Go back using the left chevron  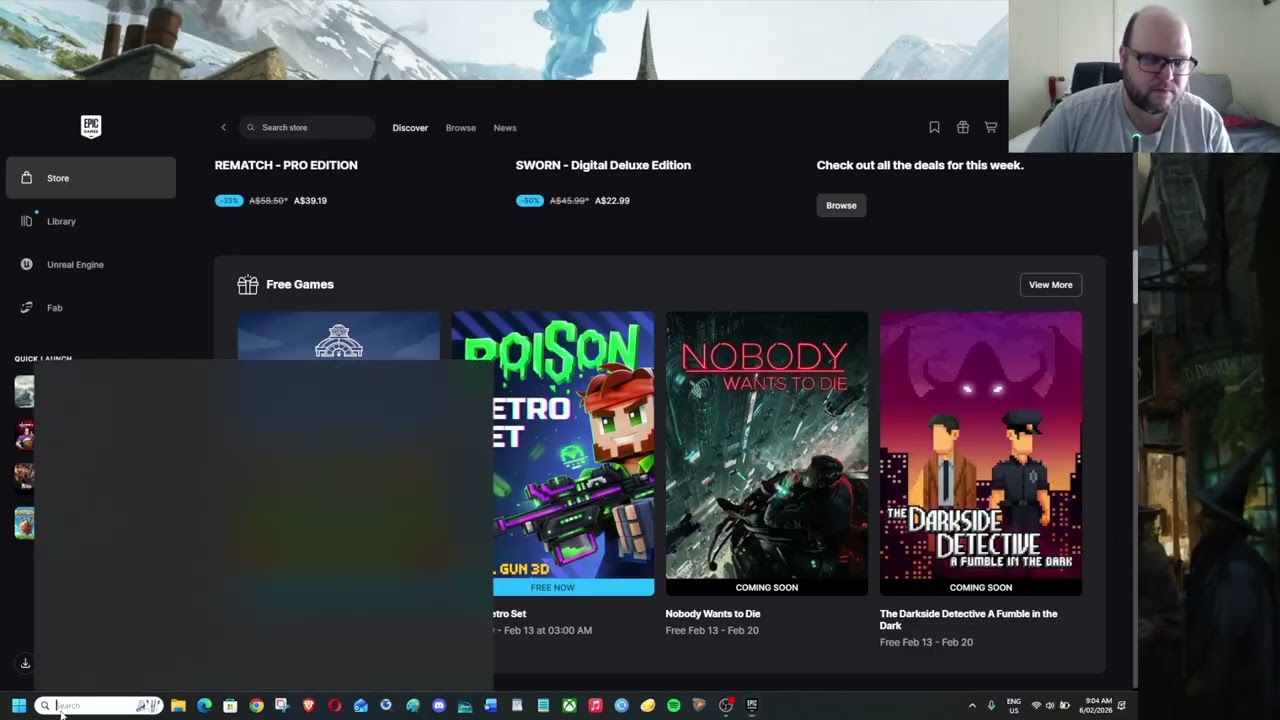(223, 127)
